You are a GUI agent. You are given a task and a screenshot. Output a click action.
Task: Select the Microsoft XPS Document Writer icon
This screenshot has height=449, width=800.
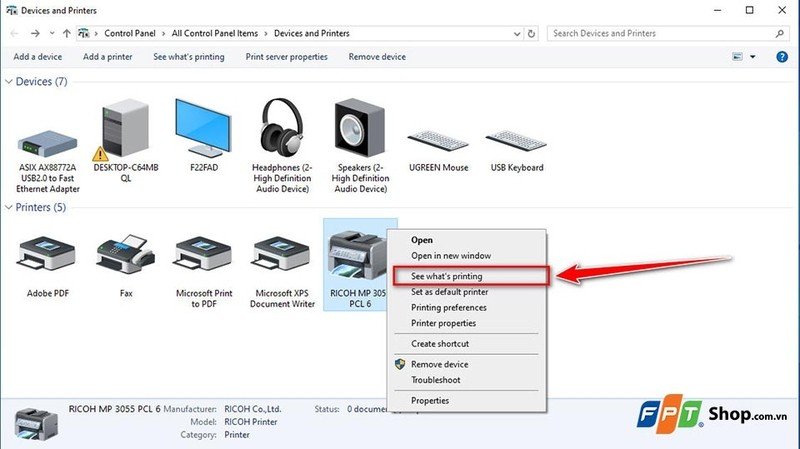coord(282,254)
